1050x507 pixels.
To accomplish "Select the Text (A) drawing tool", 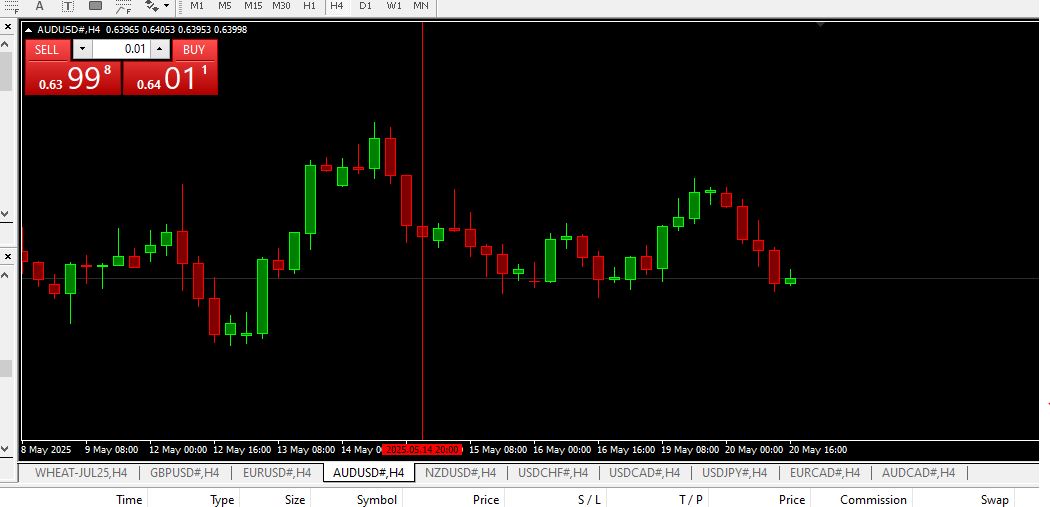I will click(40, 6).
